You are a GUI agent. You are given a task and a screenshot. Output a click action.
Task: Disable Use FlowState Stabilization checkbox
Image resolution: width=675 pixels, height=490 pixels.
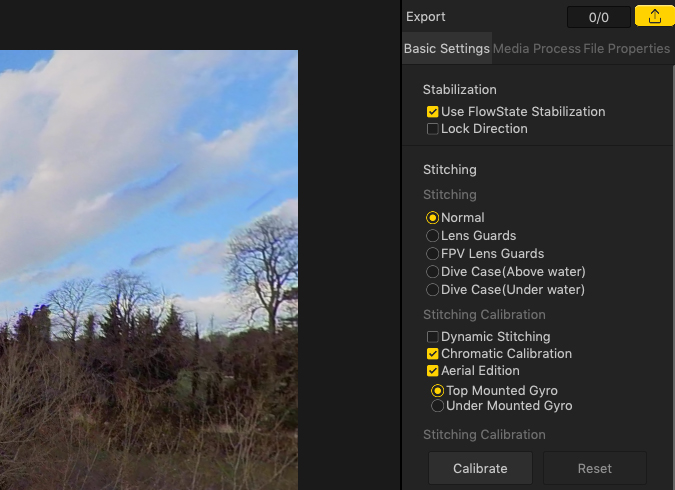tap(432, 112)
